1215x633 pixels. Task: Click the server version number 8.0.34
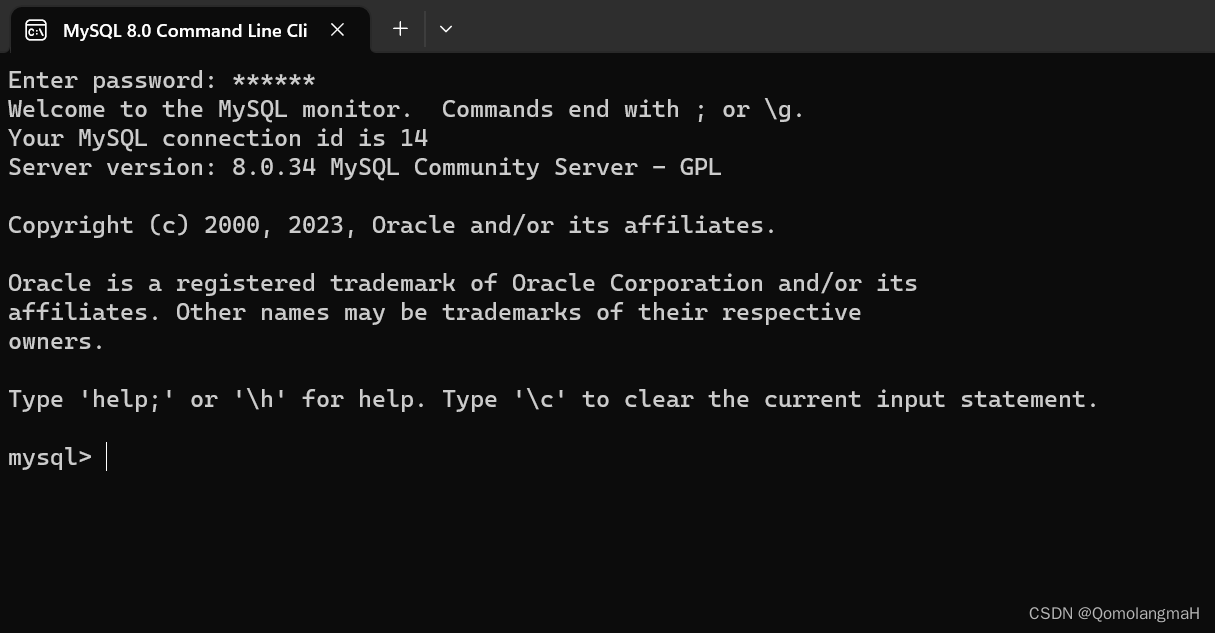coord(274,167)
